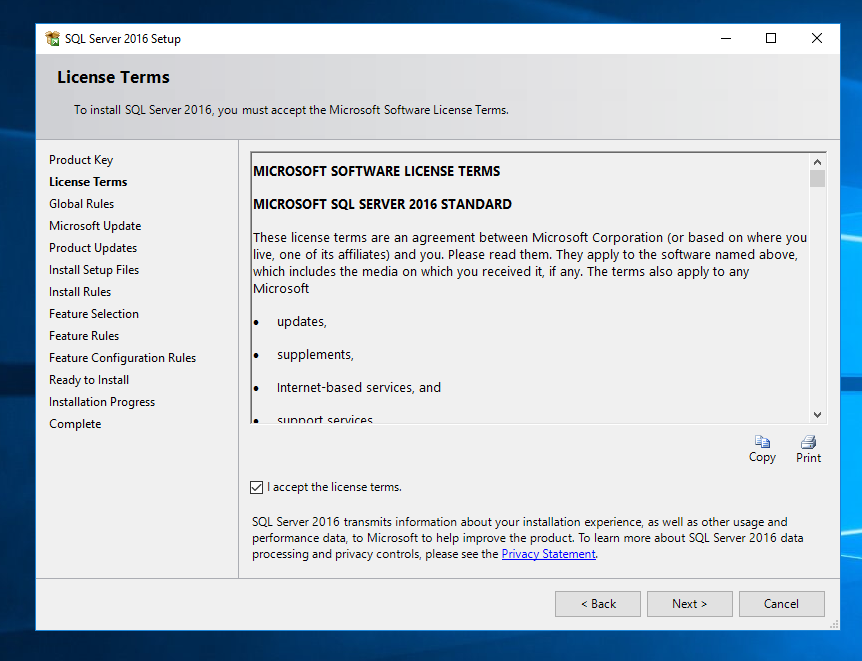The image size is (862, 661).
Task: Click the Copy icon for license text
Action: [x=762, y=442]
